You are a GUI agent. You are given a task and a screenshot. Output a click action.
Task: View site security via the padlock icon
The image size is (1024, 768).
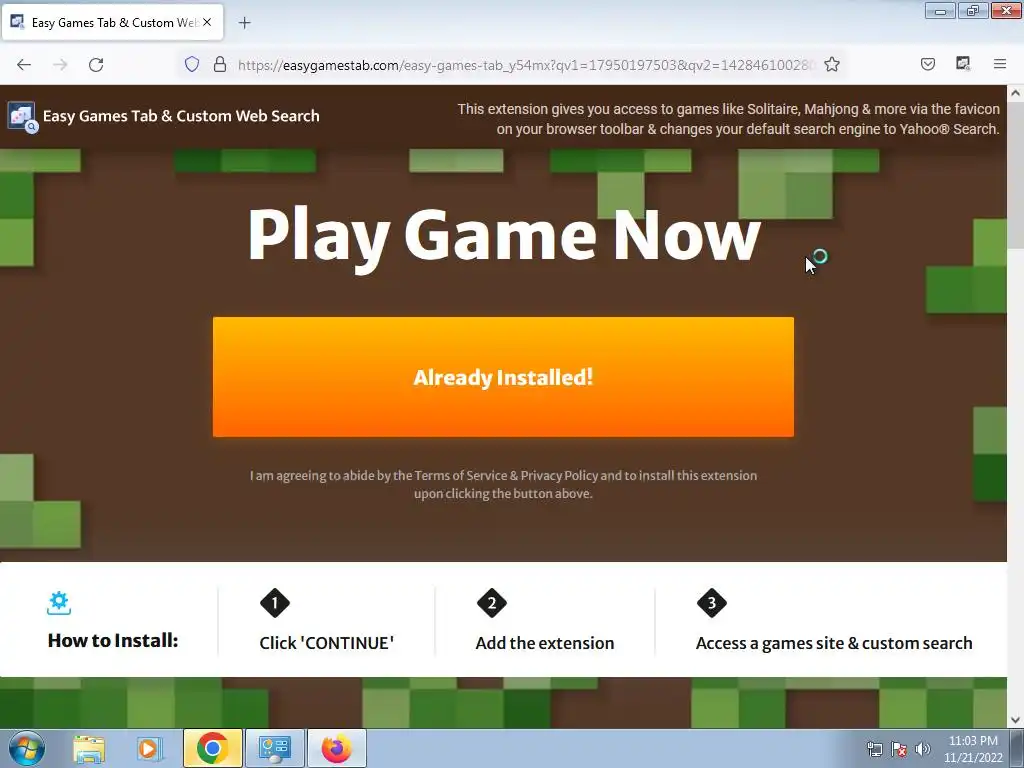(220, 64)
